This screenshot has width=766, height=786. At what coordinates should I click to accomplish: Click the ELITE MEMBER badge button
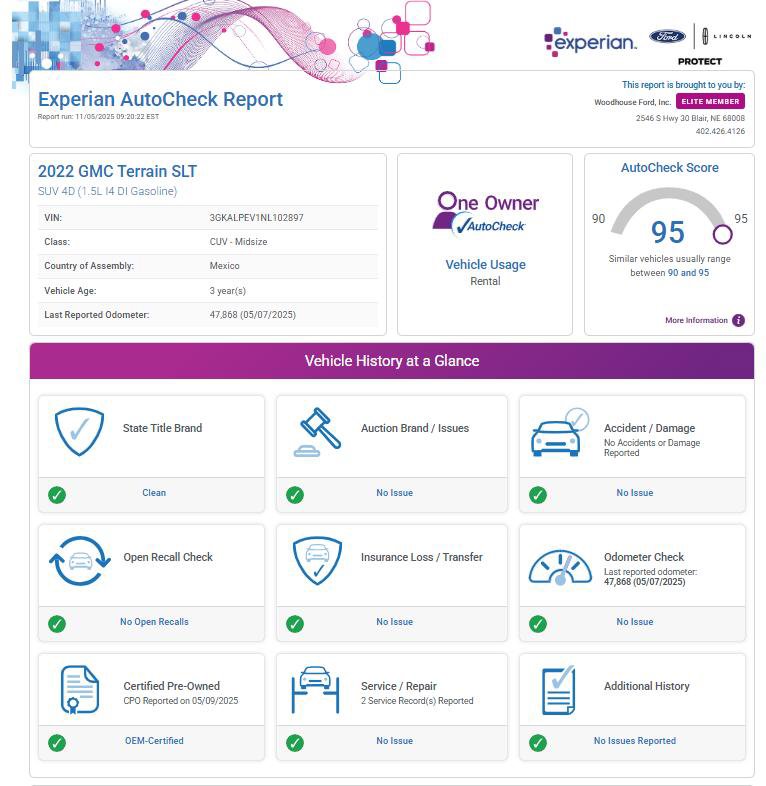pyautogui.click(x=710, y=101)
